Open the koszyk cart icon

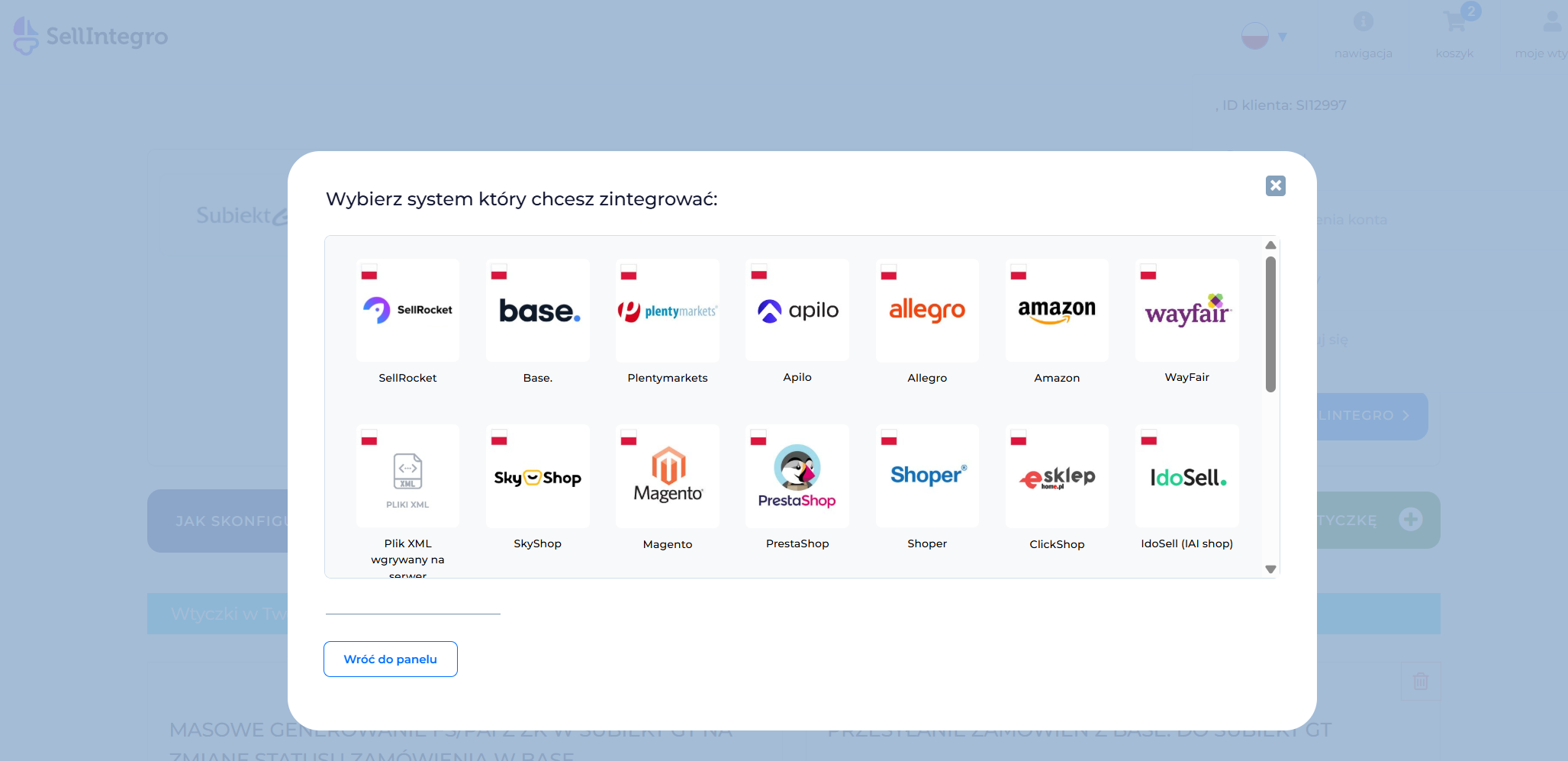[1455, 22]
